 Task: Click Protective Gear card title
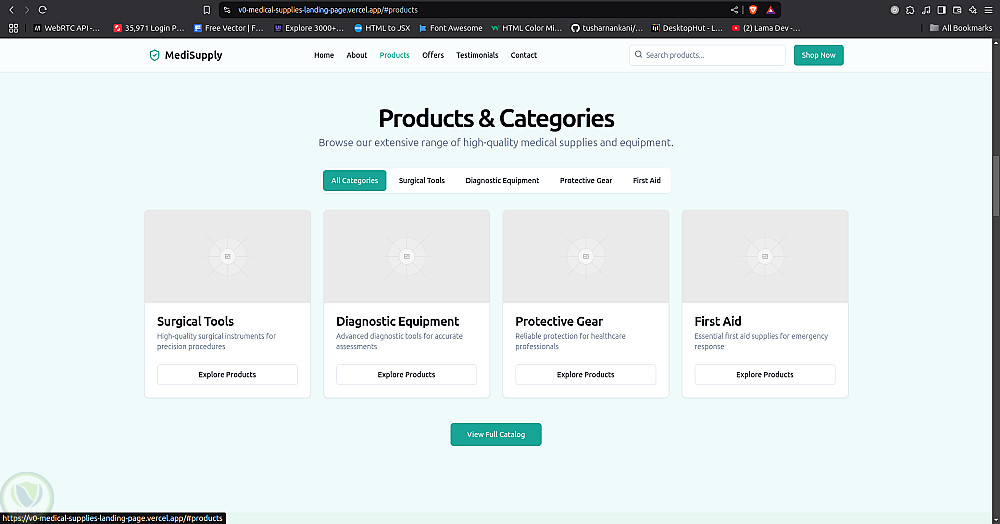(559, 321)
